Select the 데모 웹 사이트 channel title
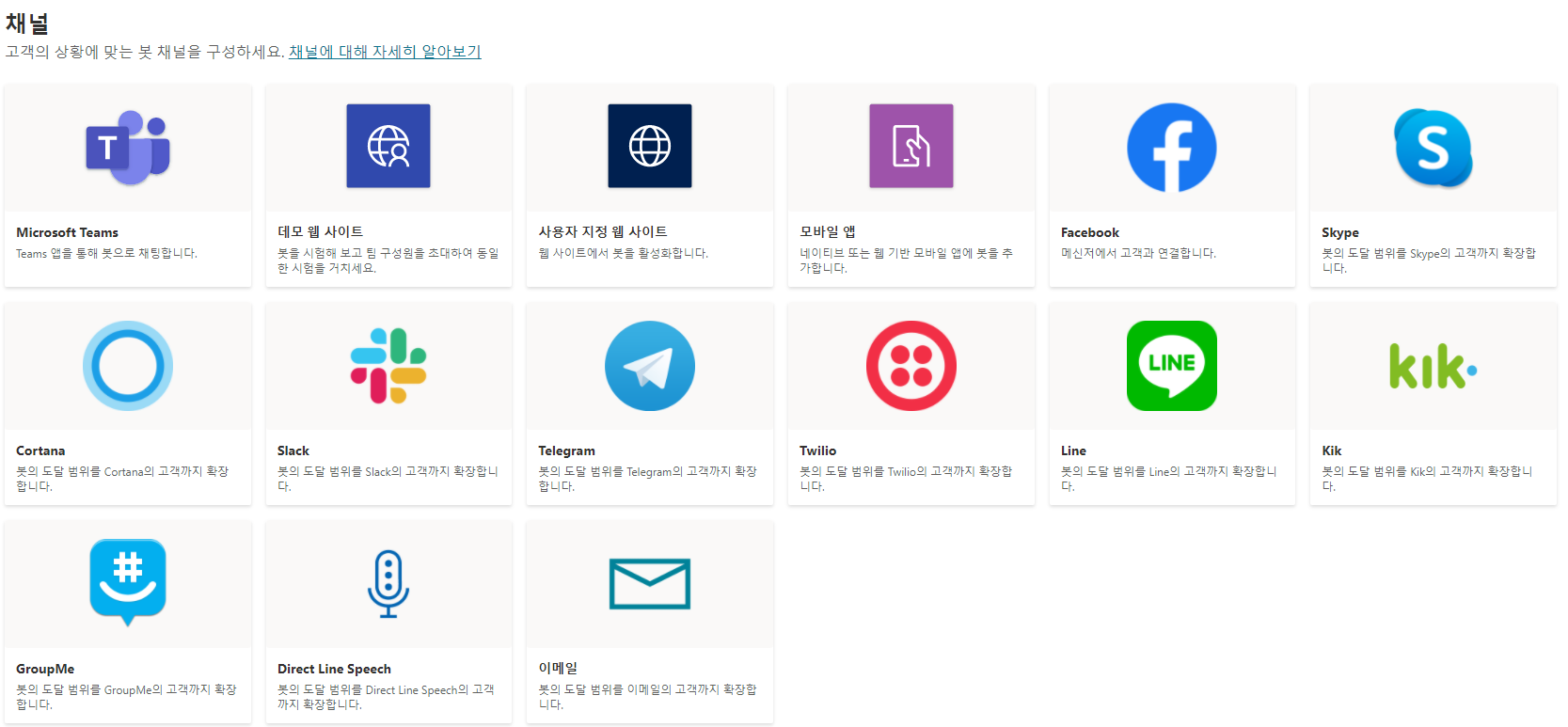Screen dimensions: 1568x727 [320, 231]
